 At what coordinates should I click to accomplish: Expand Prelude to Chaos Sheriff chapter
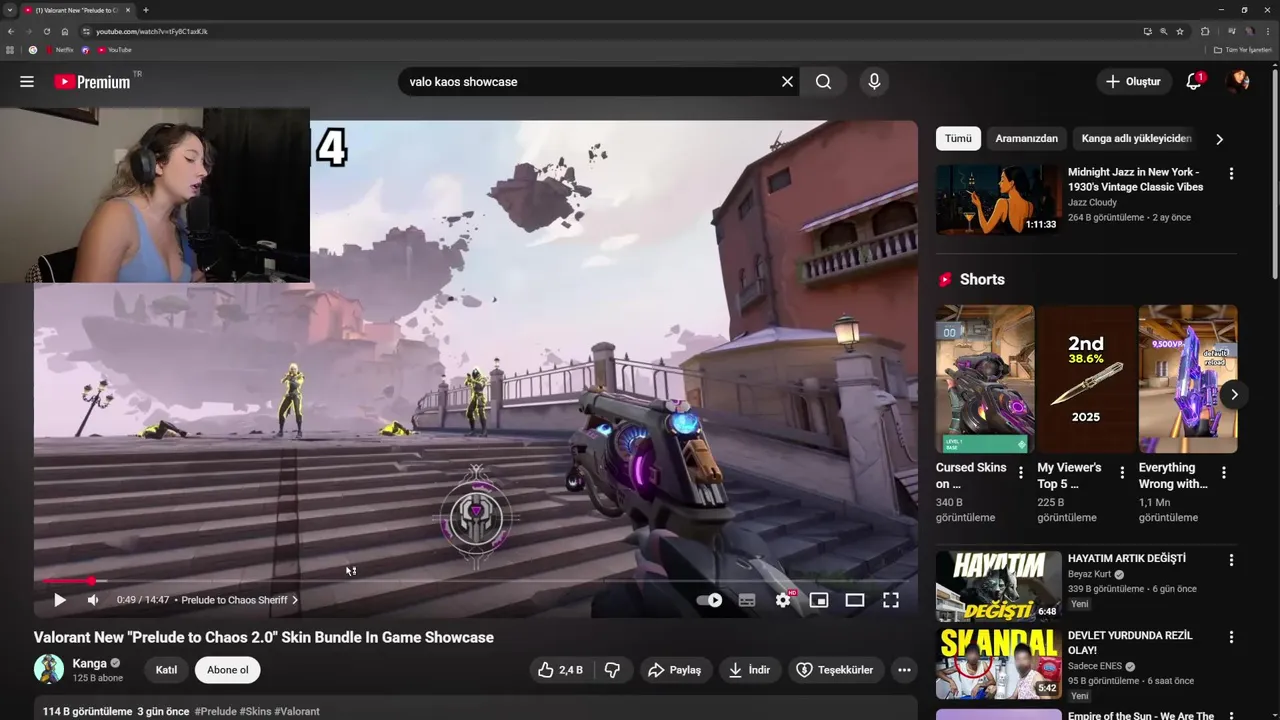pos(240,600)
